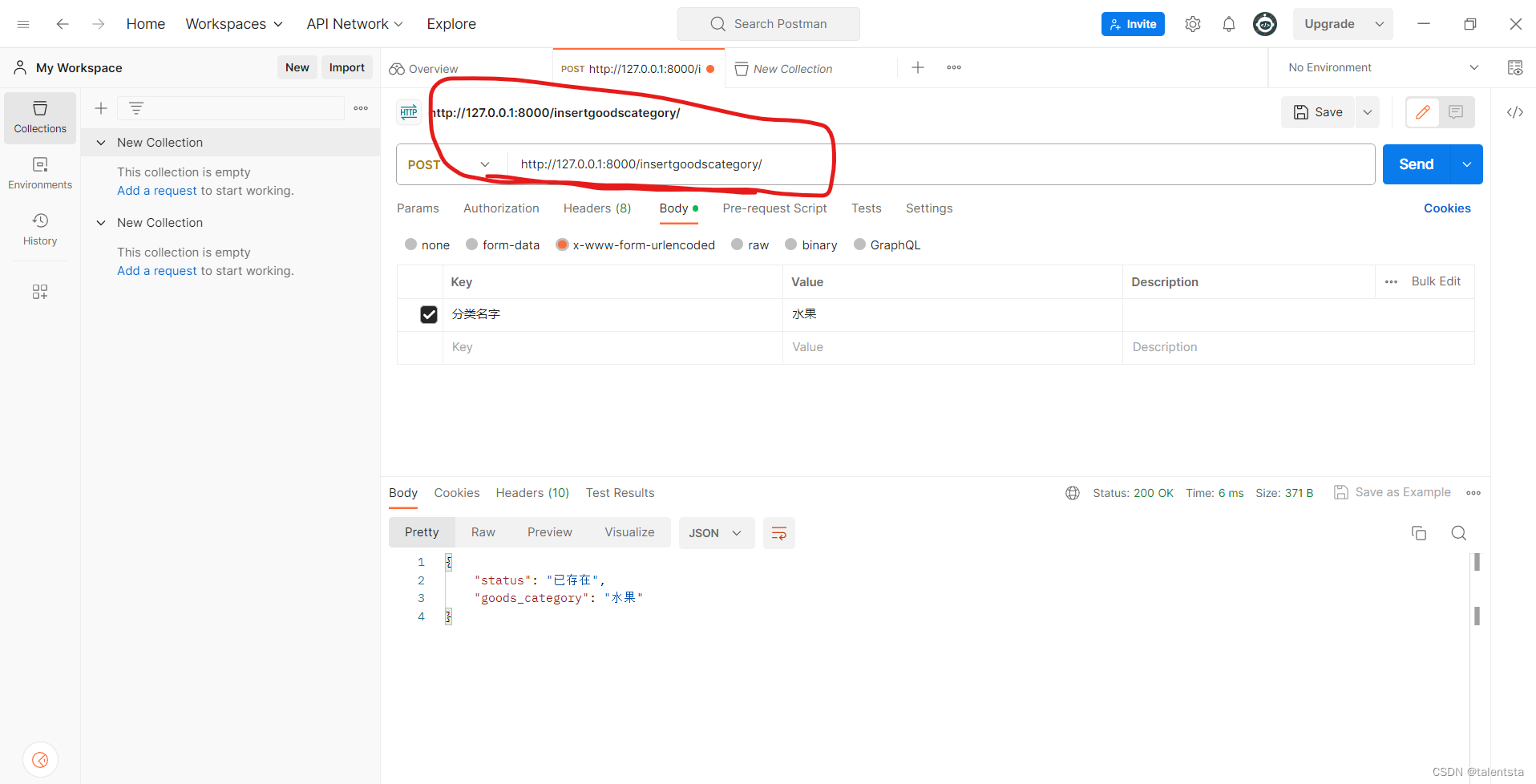This screenshot has width=1536, height=784.
Task: Copy the JSON response body
Action: 1419,532
